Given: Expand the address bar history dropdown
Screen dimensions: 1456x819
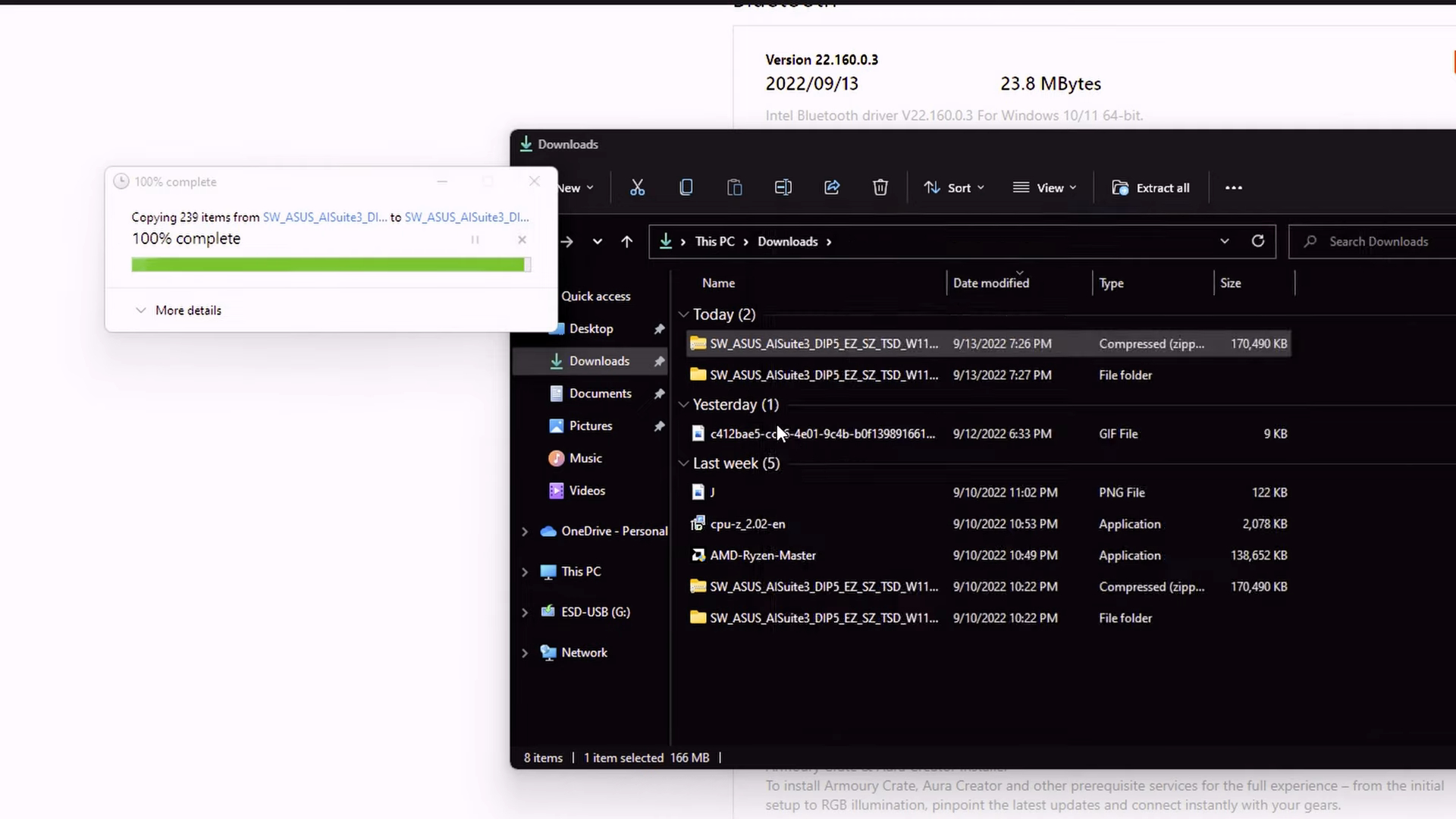Looking at the screenshot, I should (x=1224, y=241).
